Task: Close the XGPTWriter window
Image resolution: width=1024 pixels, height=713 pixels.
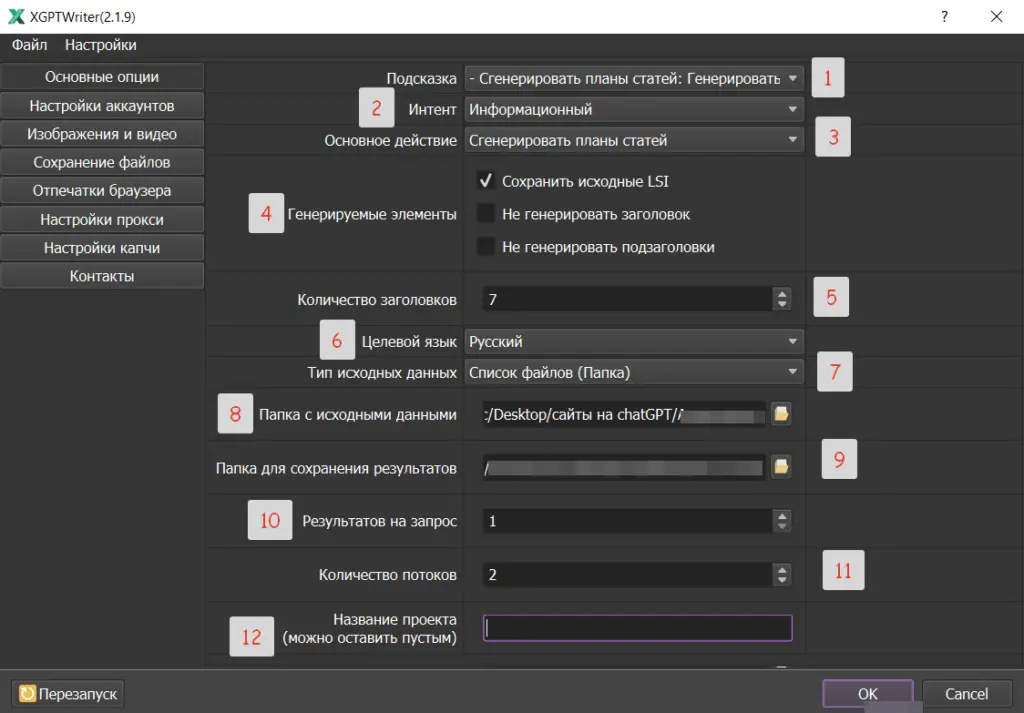Action: click(x=997, y=16)
